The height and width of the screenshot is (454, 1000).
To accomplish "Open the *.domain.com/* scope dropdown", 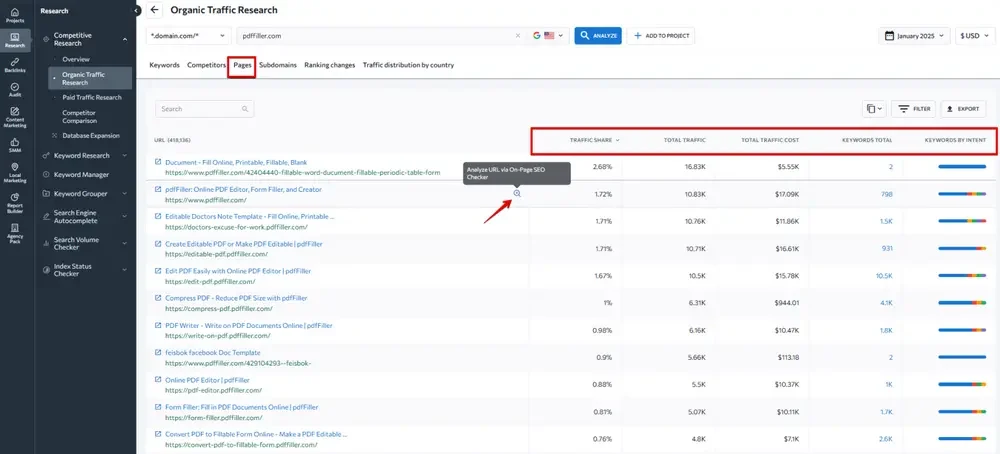I will point(189,36).
